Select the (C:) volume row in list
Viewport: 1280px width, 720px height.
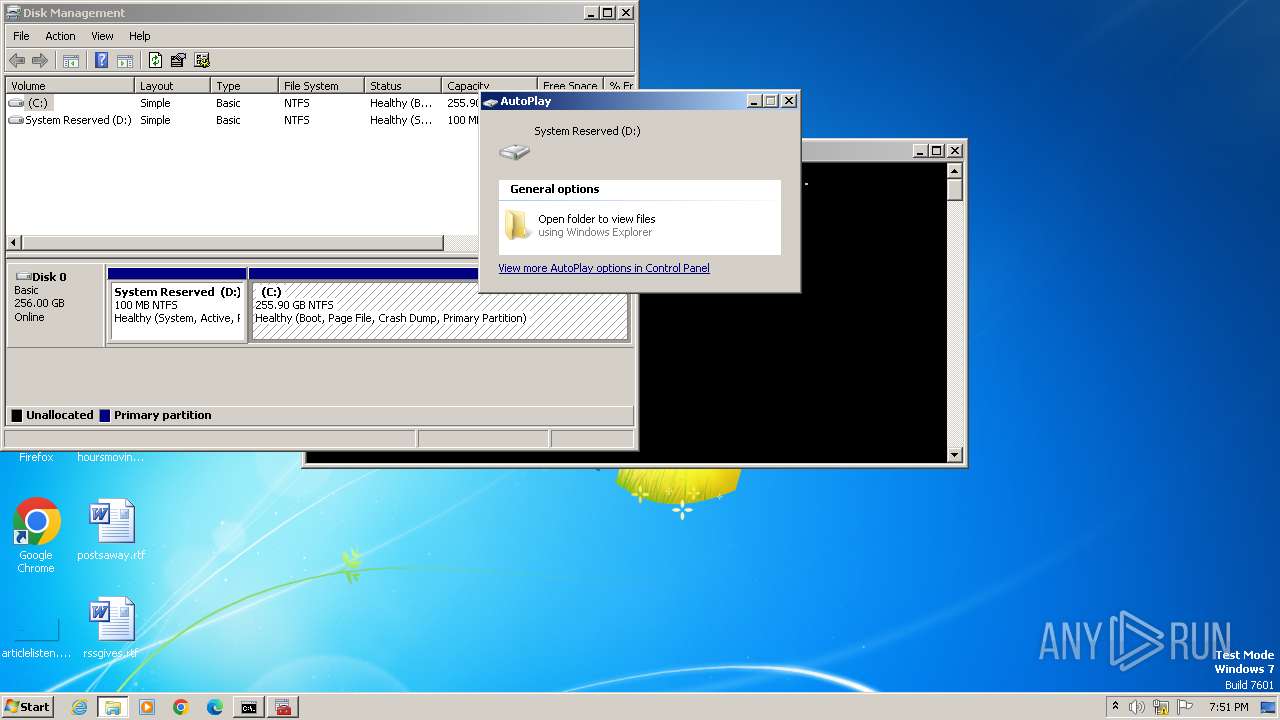coord(243,103)
